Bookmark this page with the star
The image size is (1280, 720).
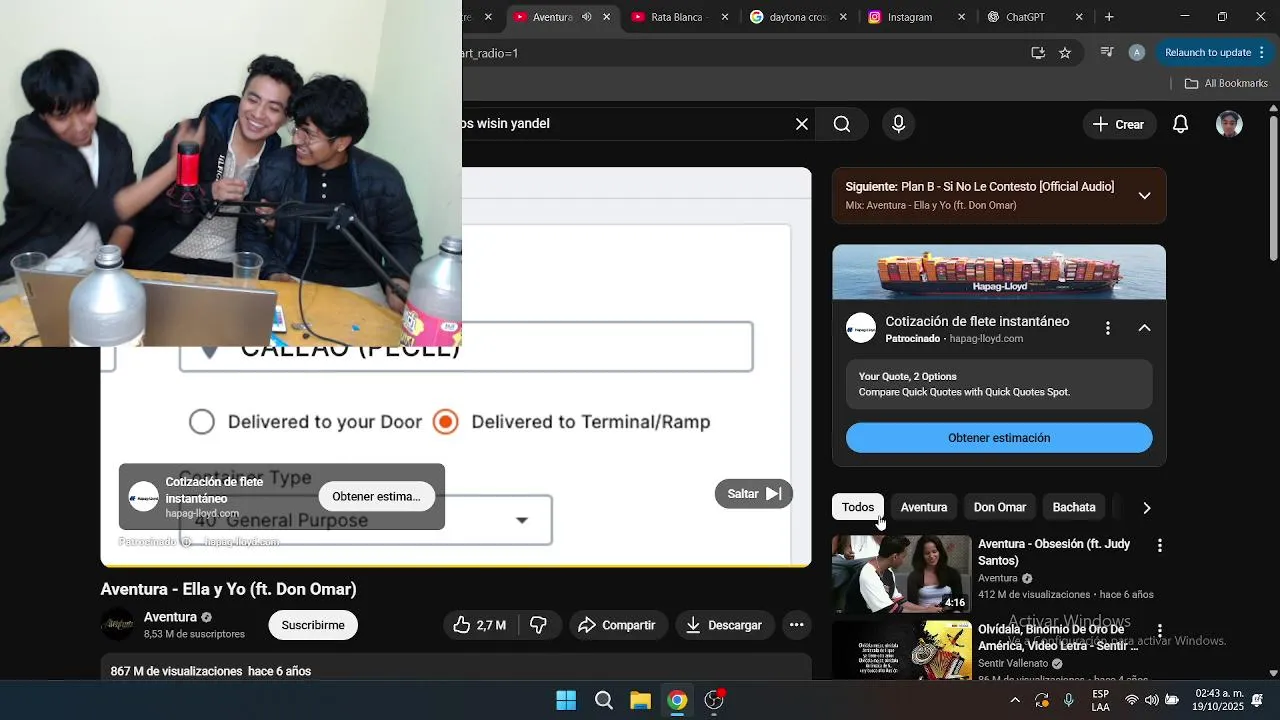tap(1065, 53)
